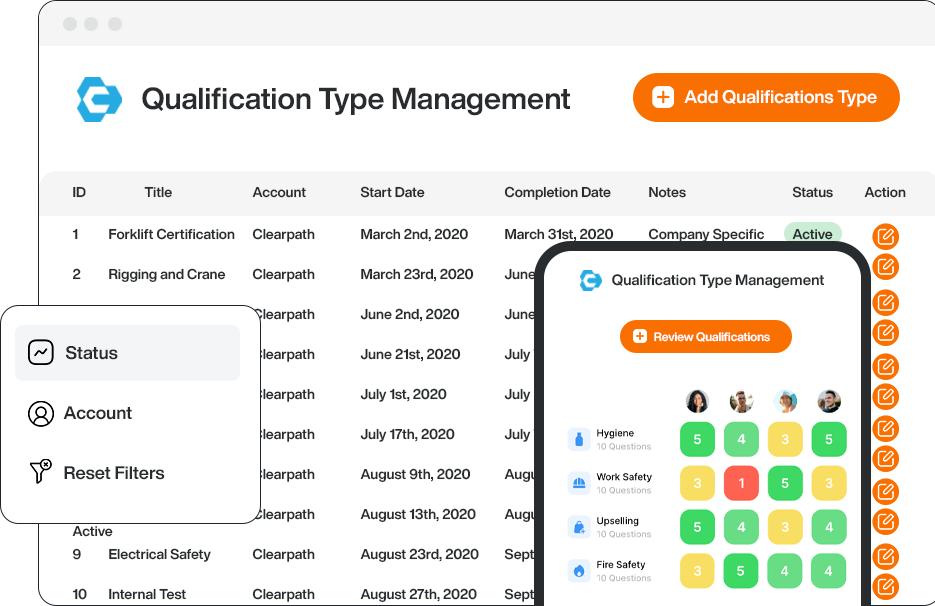The image size is (935, 606).
Task: Open the Electrical Safety row title
Action: (x=159, y=554)
